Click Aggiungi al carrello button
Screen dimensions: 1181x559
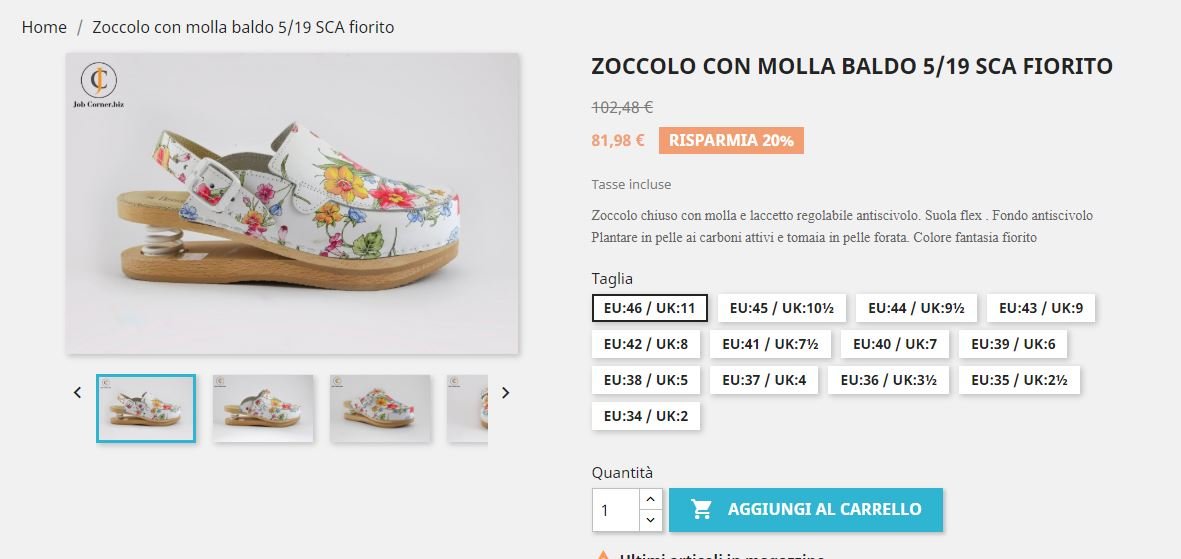point(805,509)
